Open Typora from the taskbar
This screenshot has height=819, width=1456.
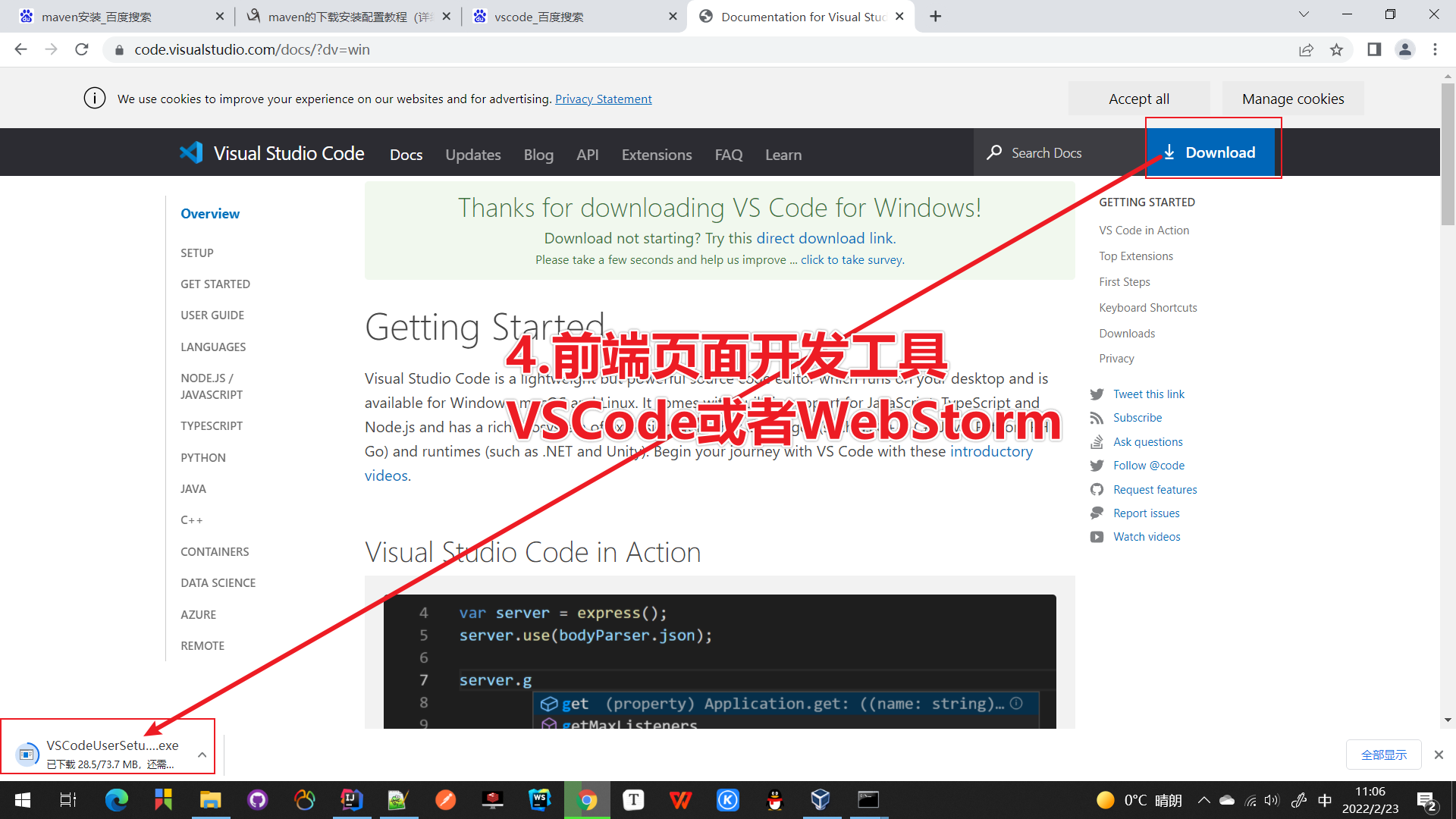pyautogui.click(x=634, y=800)
